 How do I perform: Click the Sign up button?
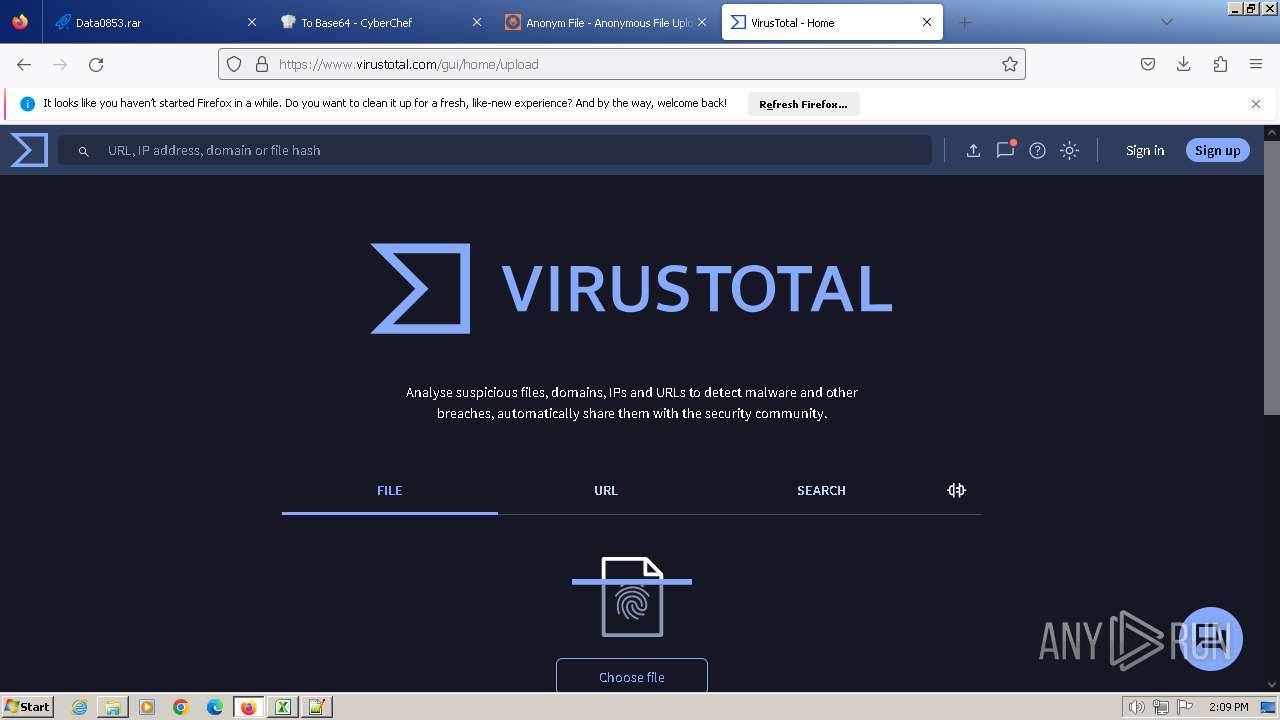click(1217, 150)
